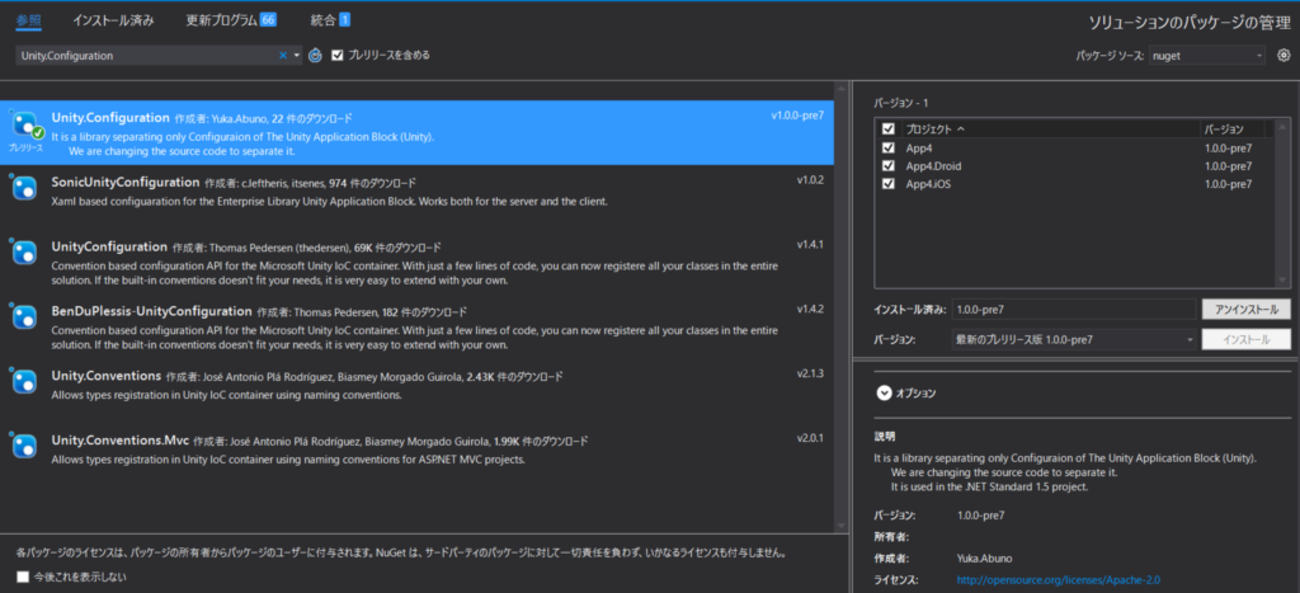The width and height of the screenshot is (1300, 593).
Task: Sort by the version column header
Action: [x=1232, y=129]
